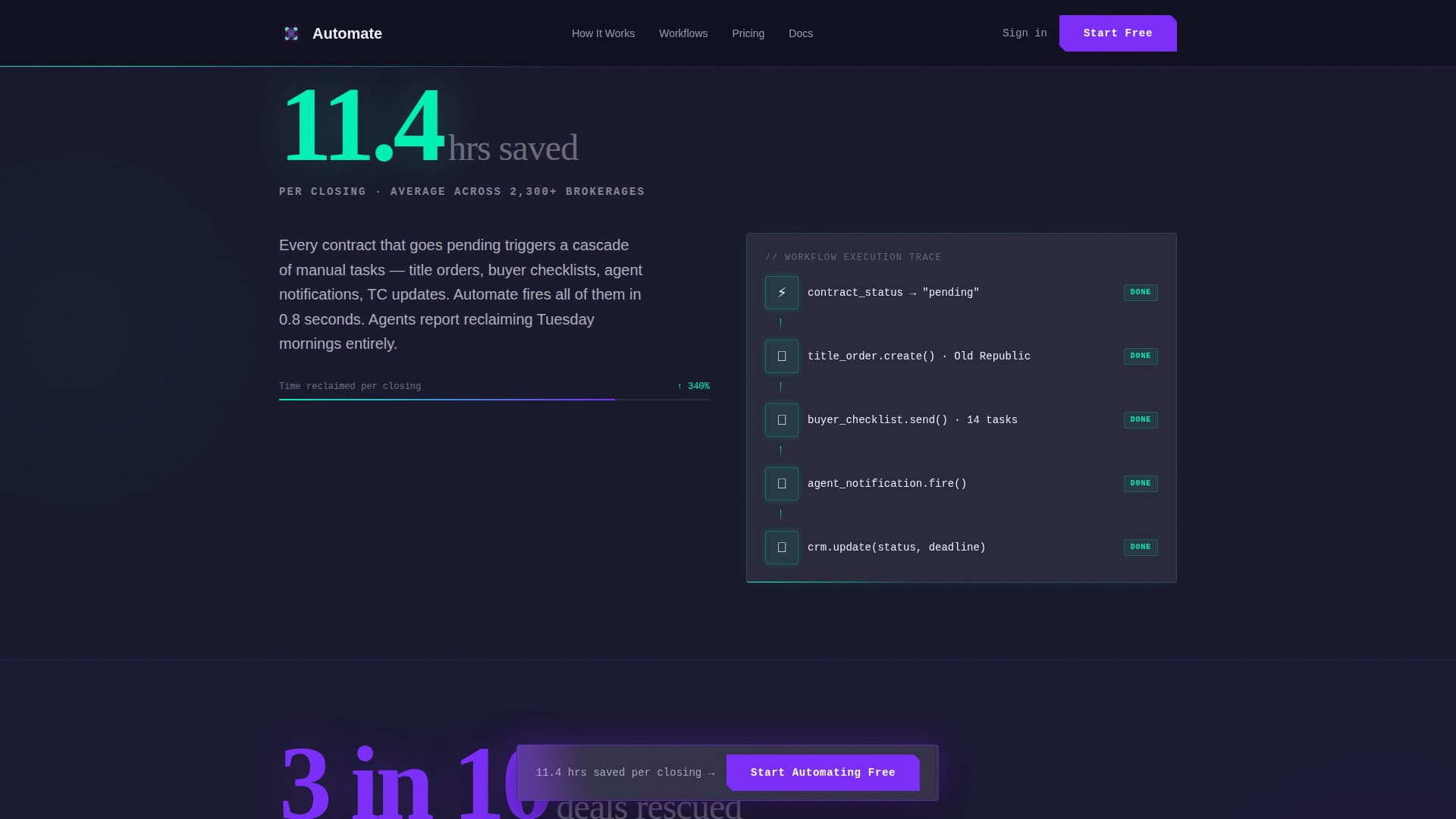This screenshot has width=1456, height=819.
Task: Click the title_order.create() · Old Republic line
Action: 919,356
